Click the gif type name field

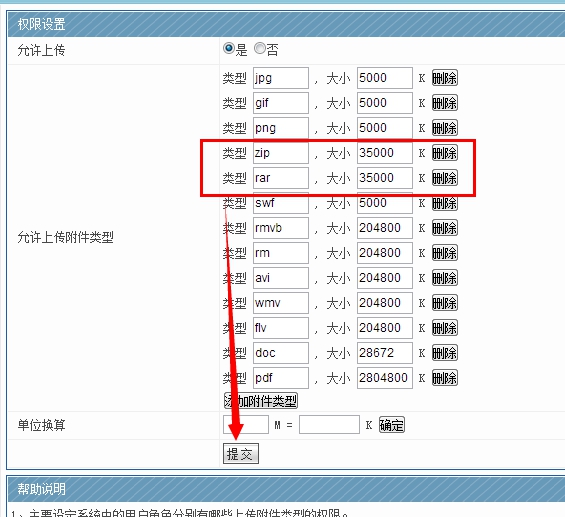(x=281, y=103)
